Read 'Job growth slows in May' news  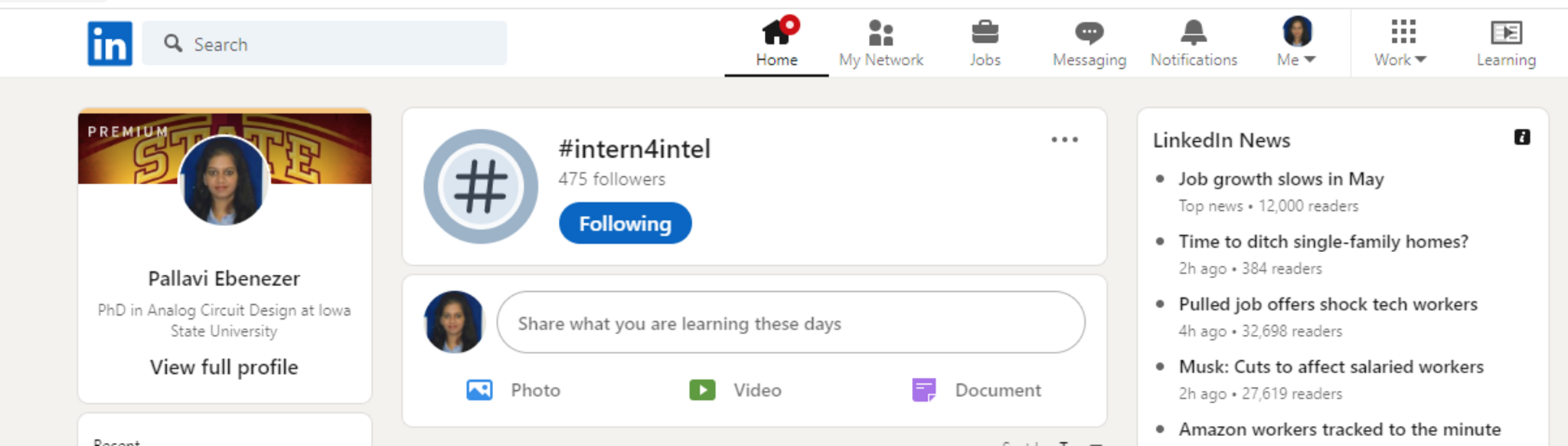pyautogui.click(x=1281, y=179)
